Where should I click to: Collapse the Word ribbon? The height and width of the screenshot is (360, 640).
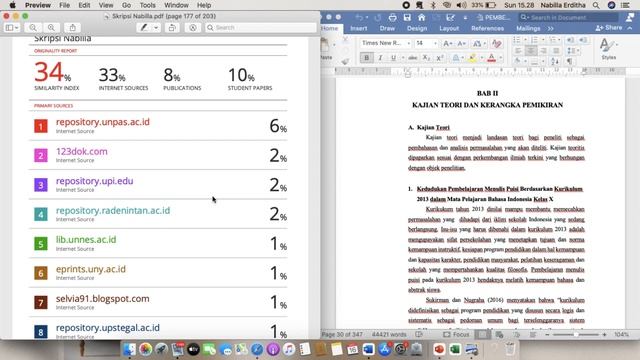(630, 28)
